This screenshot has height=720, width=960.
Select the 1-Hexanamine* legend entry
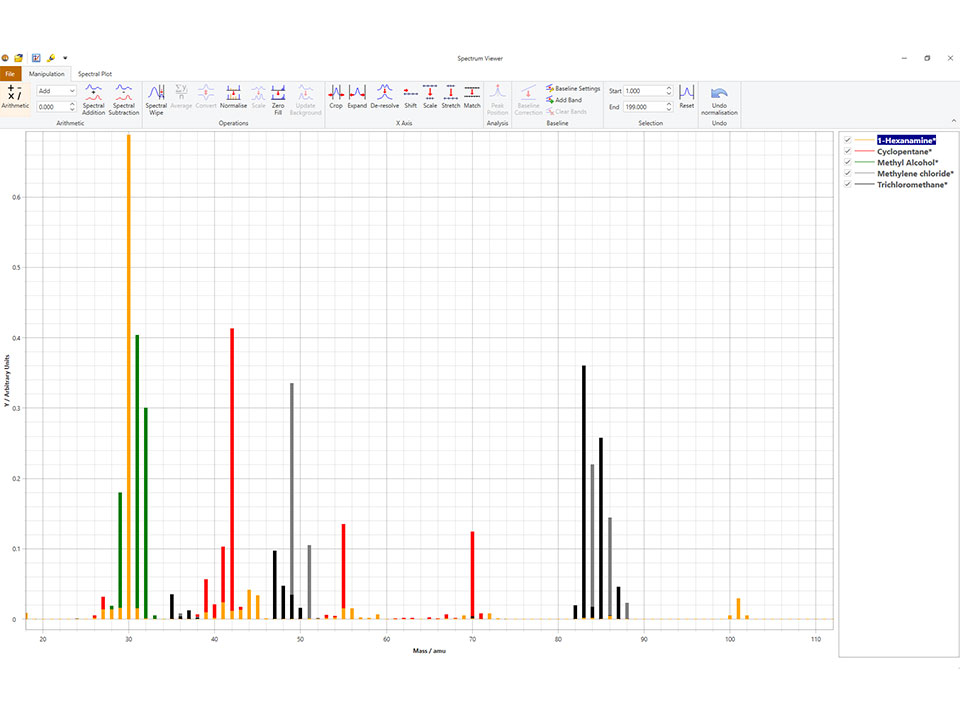[x=906, y=140]
